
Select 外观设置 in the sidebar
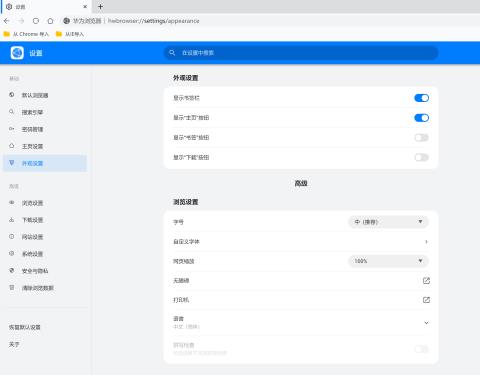(45, 163)
